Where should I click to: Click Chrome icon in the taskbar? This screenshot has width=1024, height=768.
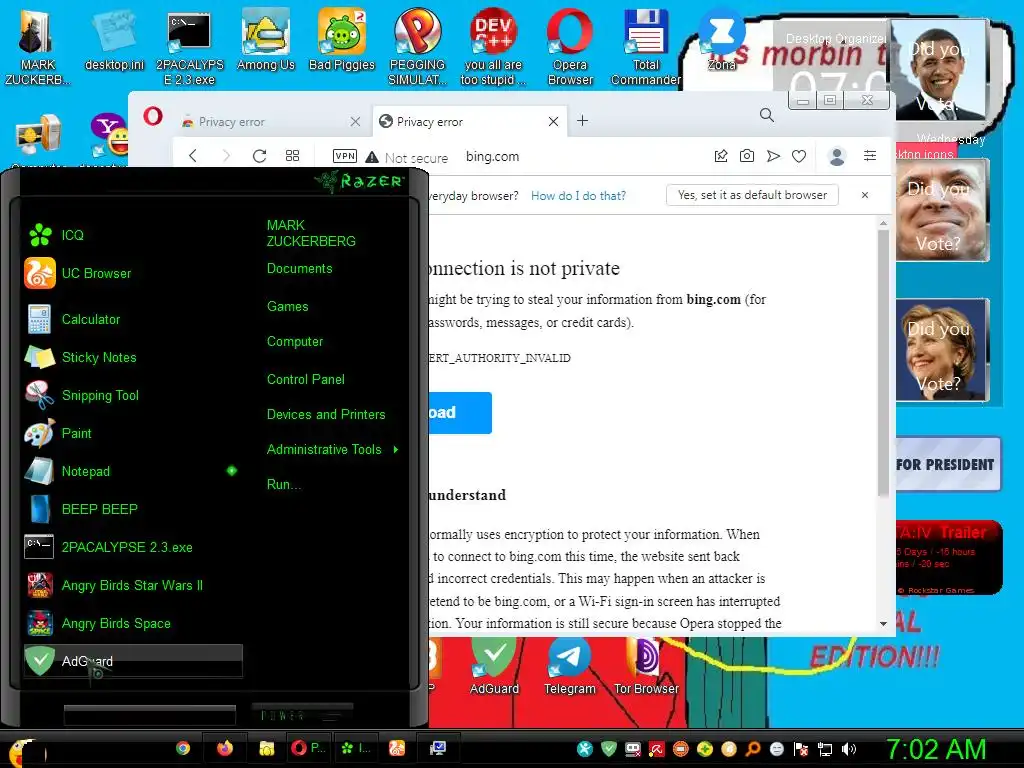pyautogui.click(x=183, y=748)
